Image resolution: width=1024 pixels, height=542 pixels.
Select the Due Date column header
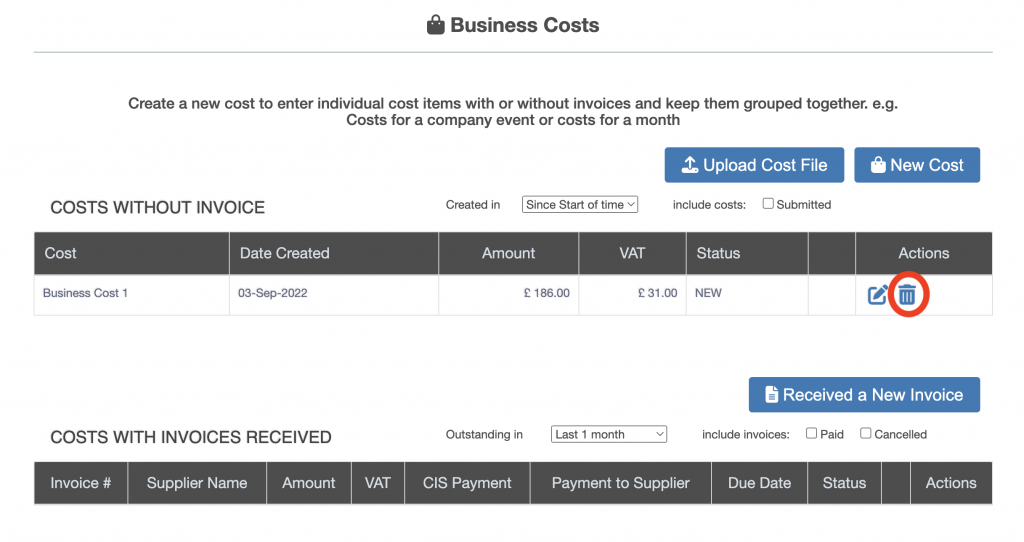coord(759,483)
